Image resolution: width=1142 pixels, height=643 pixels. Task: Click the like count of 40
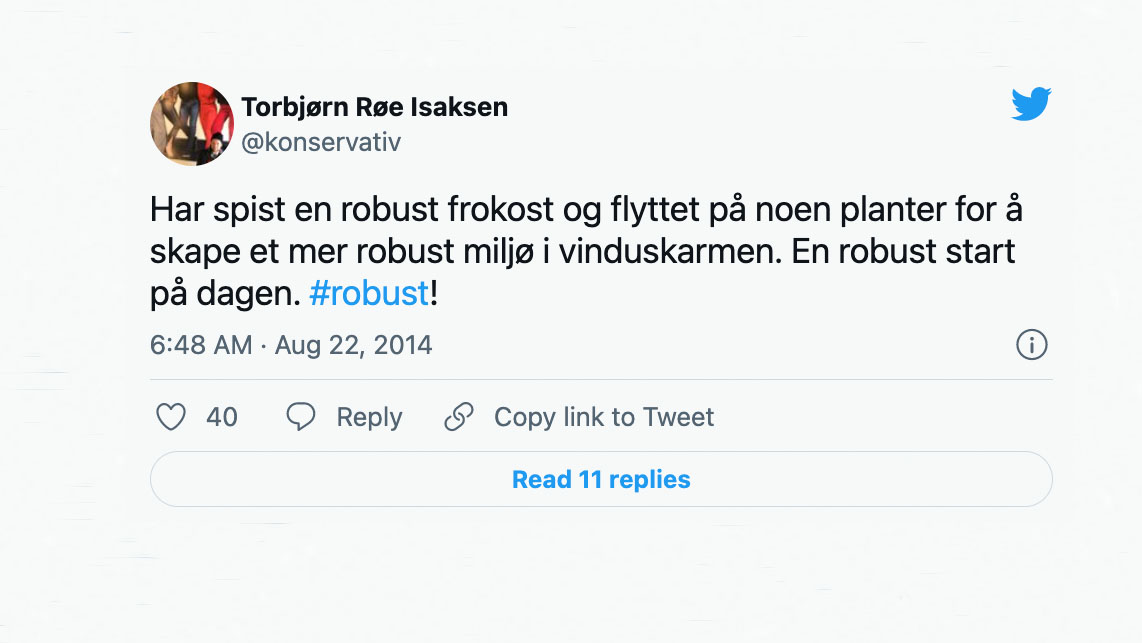[222, 417]
